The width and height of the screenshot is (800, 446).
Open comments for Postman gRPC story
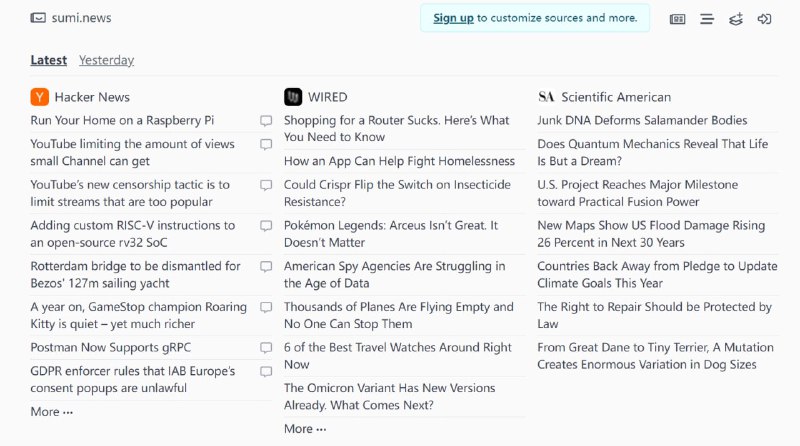266,348
